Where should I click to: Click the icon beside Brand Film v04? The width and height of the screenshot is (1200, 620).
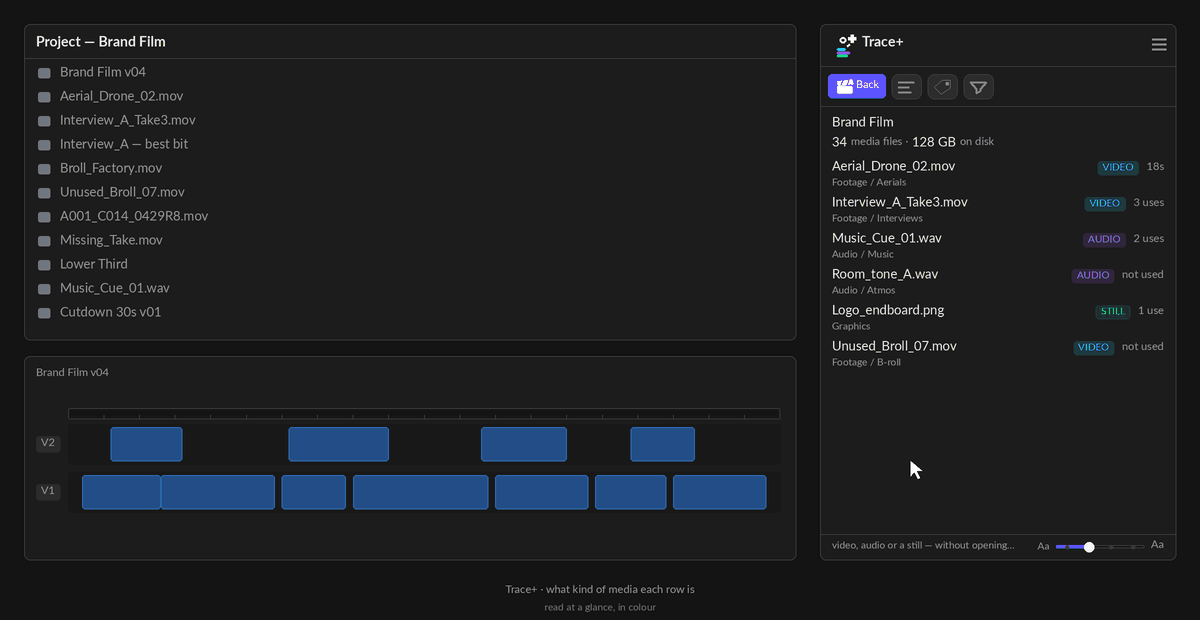pyautogui.click(x=44, y=73)
